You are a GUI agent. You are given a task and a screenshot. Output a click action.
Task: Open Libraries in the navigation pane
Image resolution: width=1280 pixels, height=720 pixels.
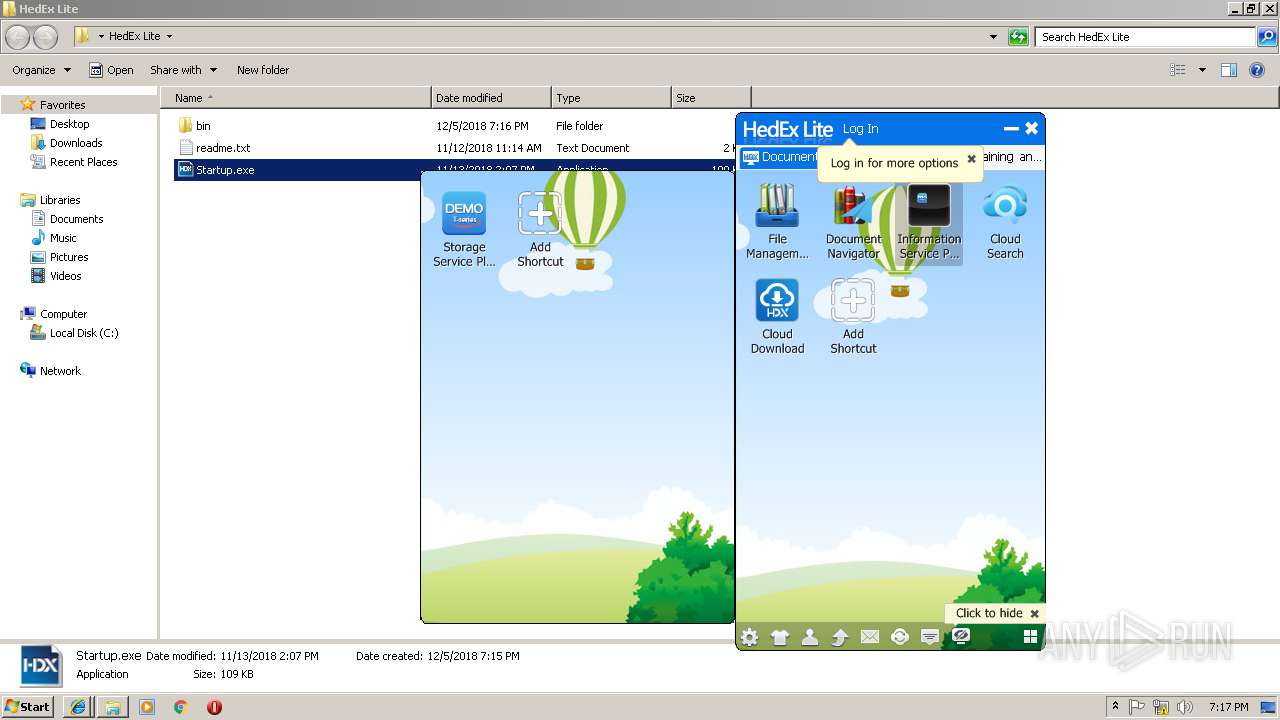60,200
